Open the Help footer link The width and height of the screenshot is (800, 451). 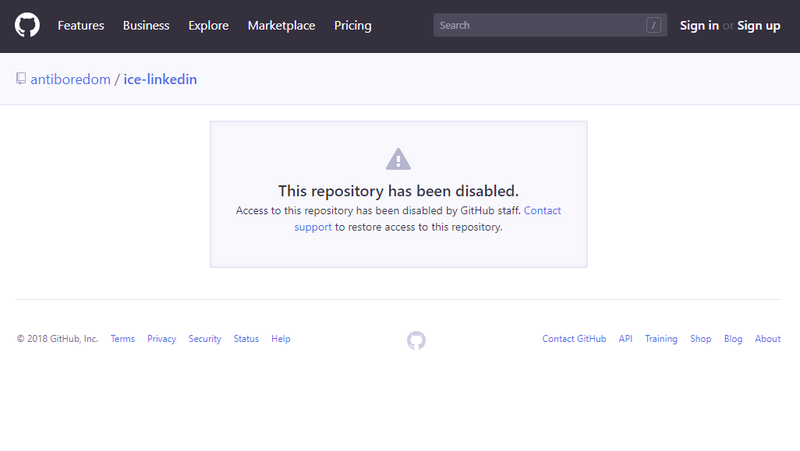pos(281,339)
